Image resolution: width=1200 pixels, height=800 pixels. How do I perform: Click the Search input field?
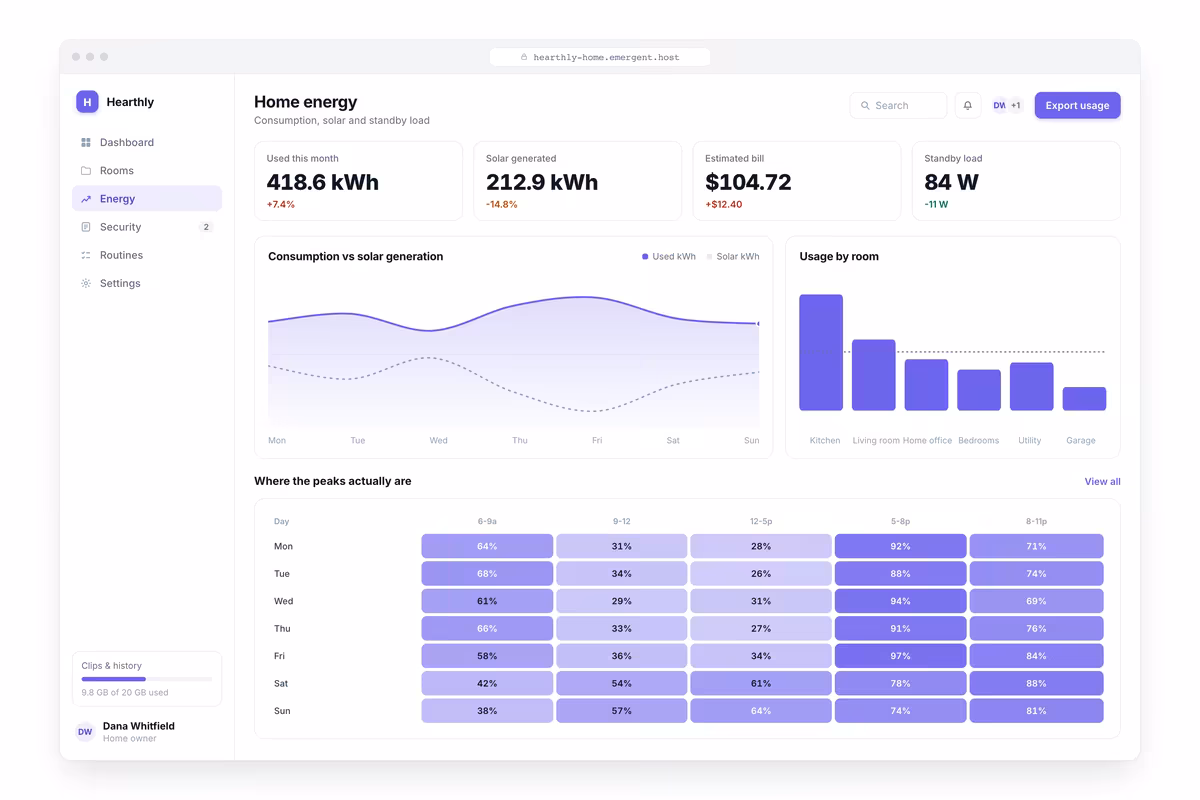click(898, 105)
